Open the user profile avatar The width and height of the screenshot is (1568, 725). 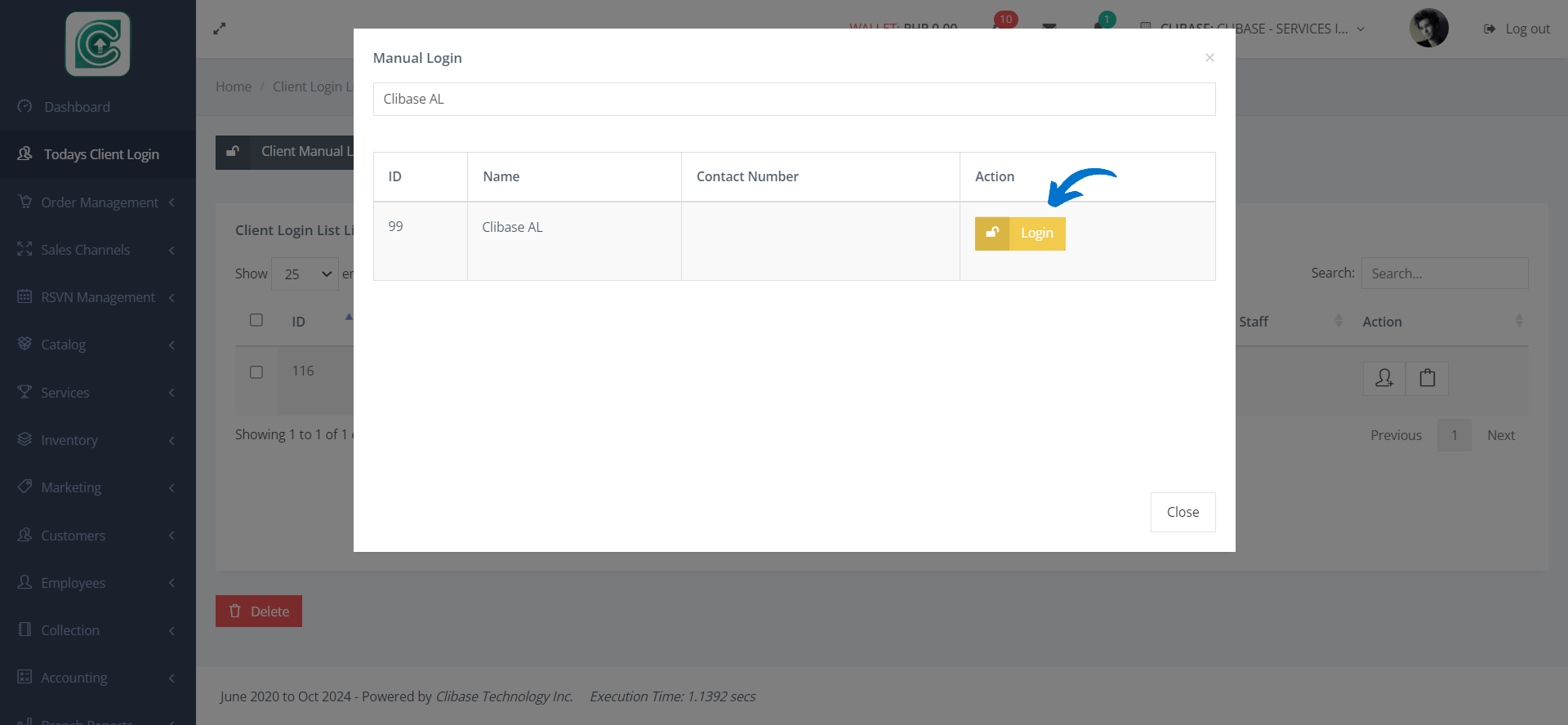[1428, 29]
